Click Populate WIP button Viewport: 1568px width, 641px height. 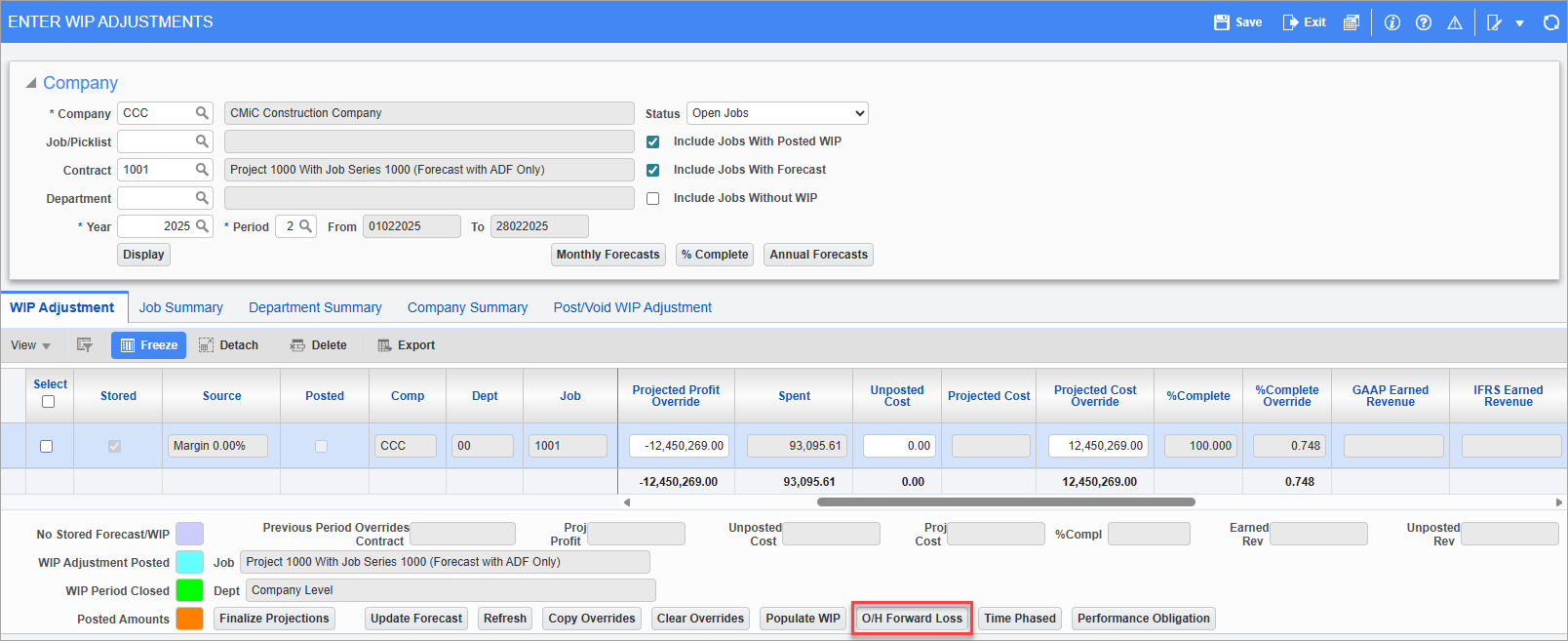(803, 619)
